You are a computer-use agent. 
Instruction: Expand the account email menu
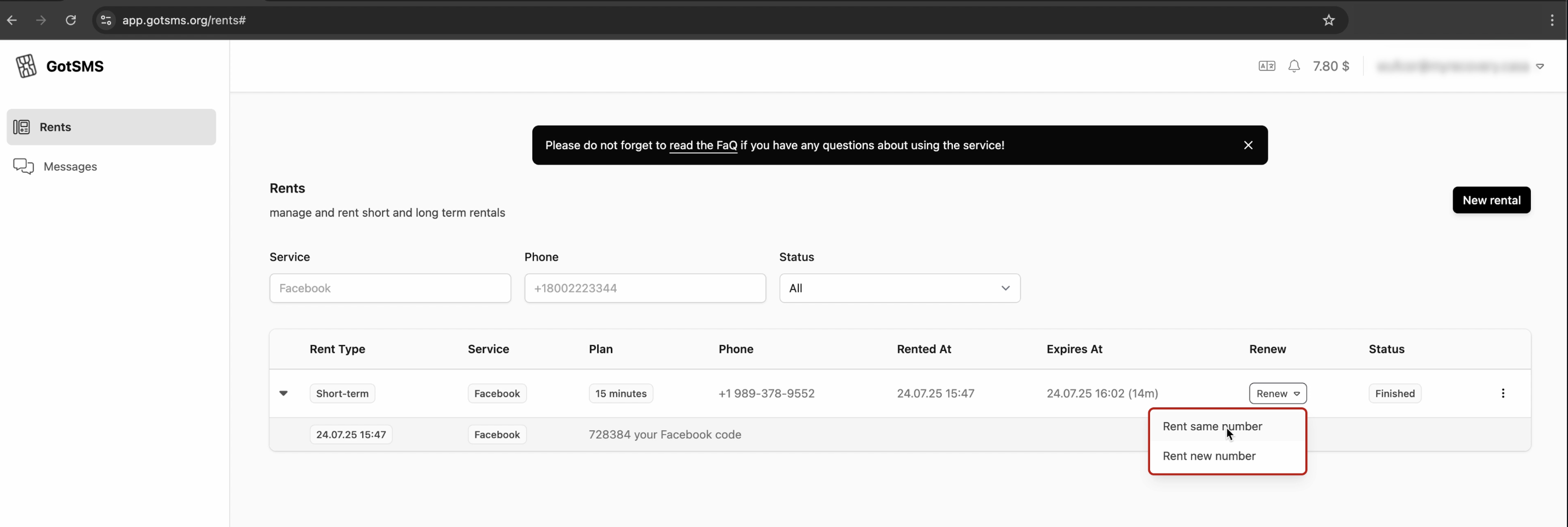1460,66
